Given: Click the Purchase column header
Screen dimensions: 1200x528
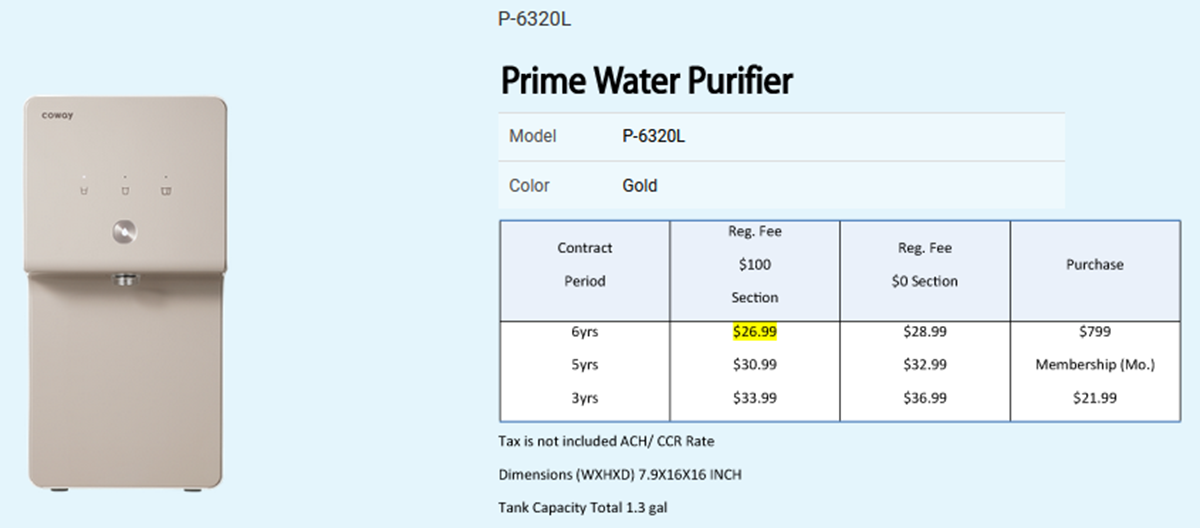Looking at the screenshot, I should 1095,264.
